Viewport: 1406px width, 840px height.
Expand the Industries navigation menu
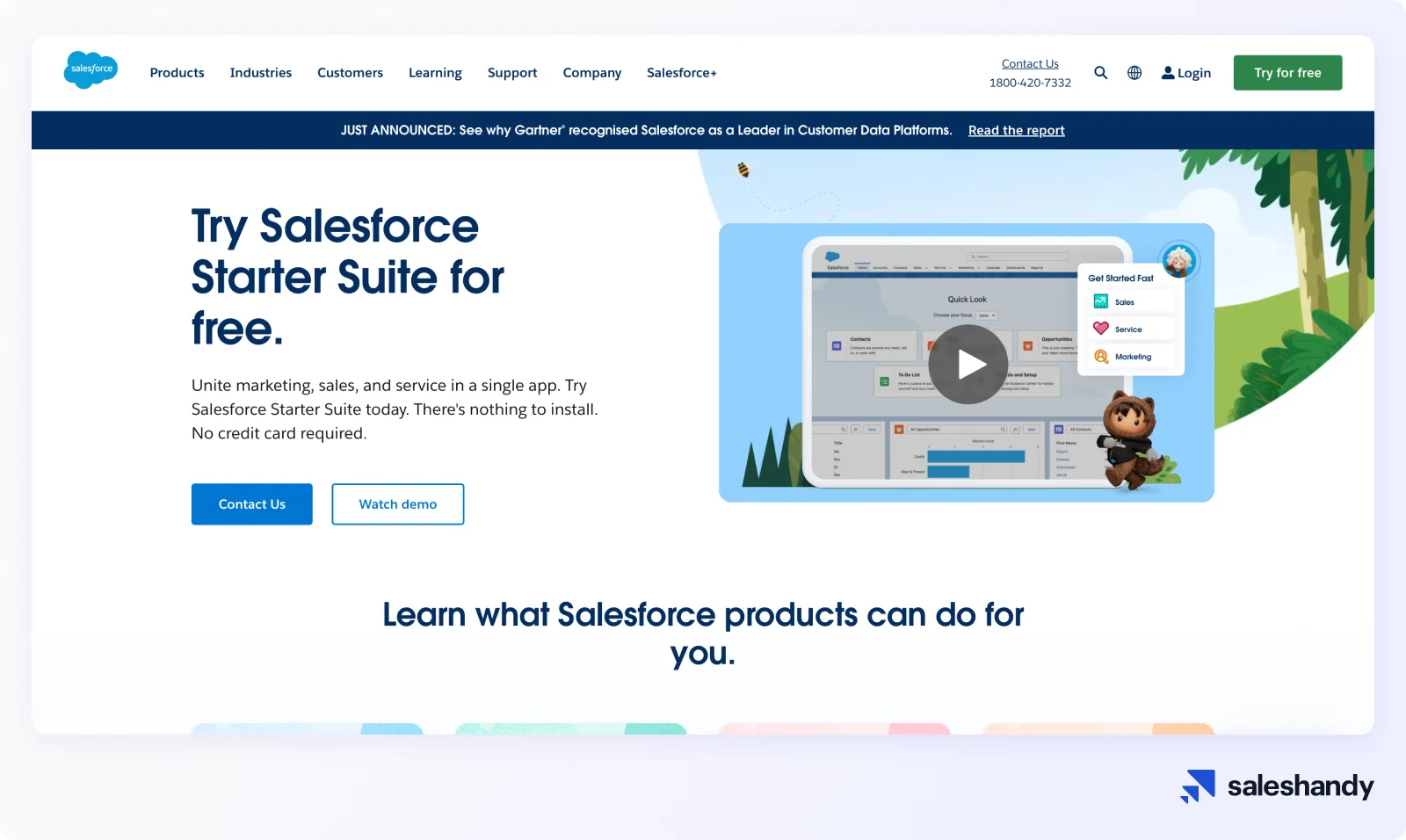click(x=261, y=73)
